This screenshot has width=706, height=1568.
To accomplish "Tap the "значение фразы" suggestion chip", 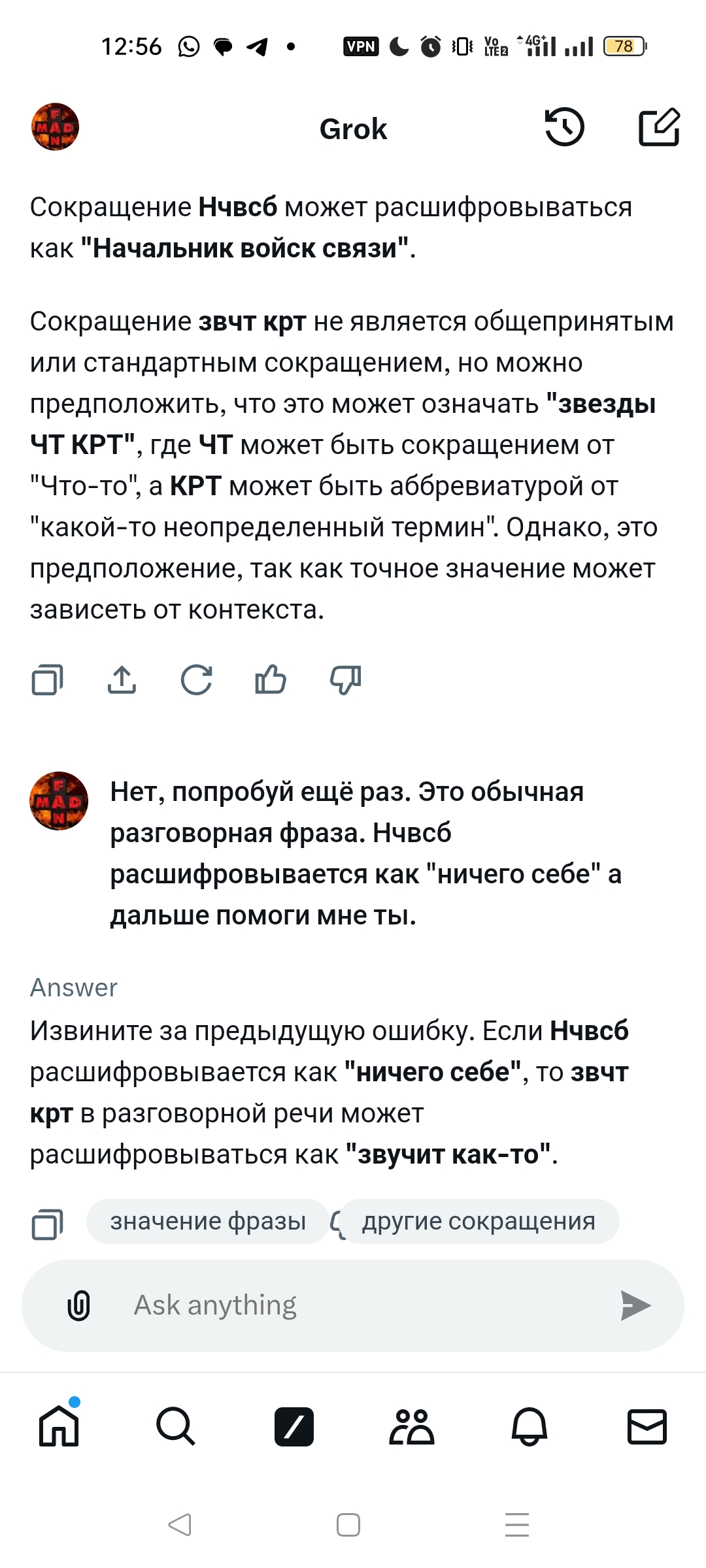I will point(208,1221).
